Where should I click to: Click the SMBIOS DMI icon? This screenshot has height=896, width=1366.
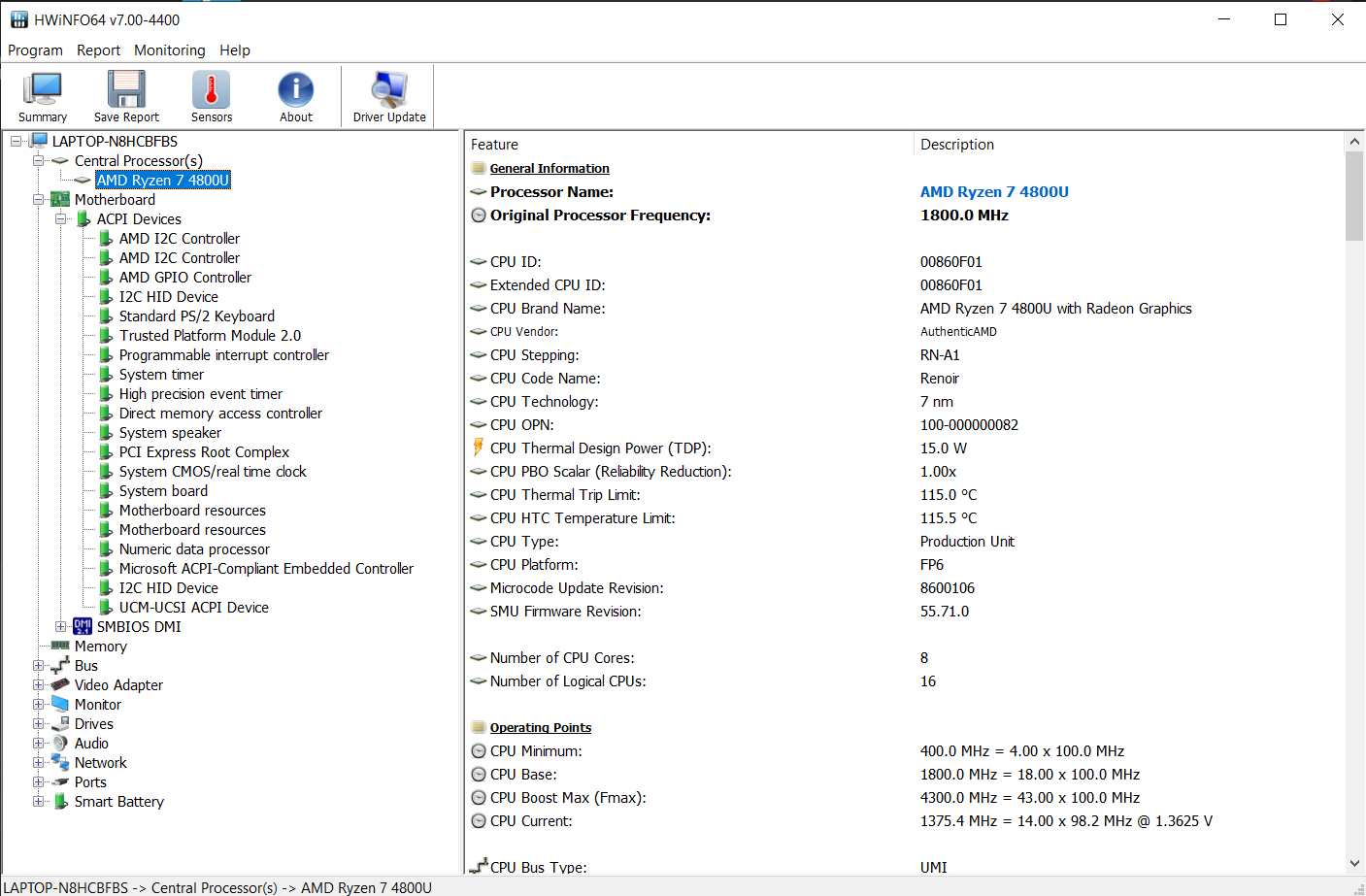[x=83, y=627]
